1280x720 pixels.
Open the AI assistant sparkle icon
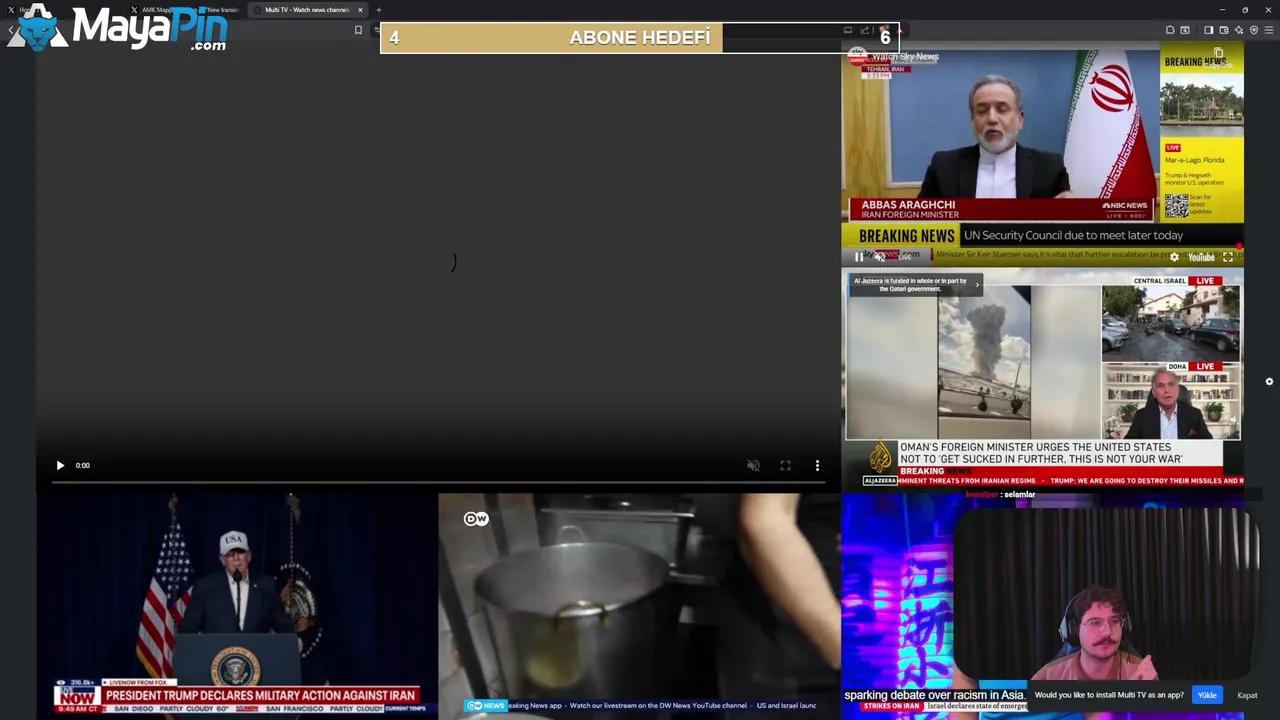(1238, 30)
